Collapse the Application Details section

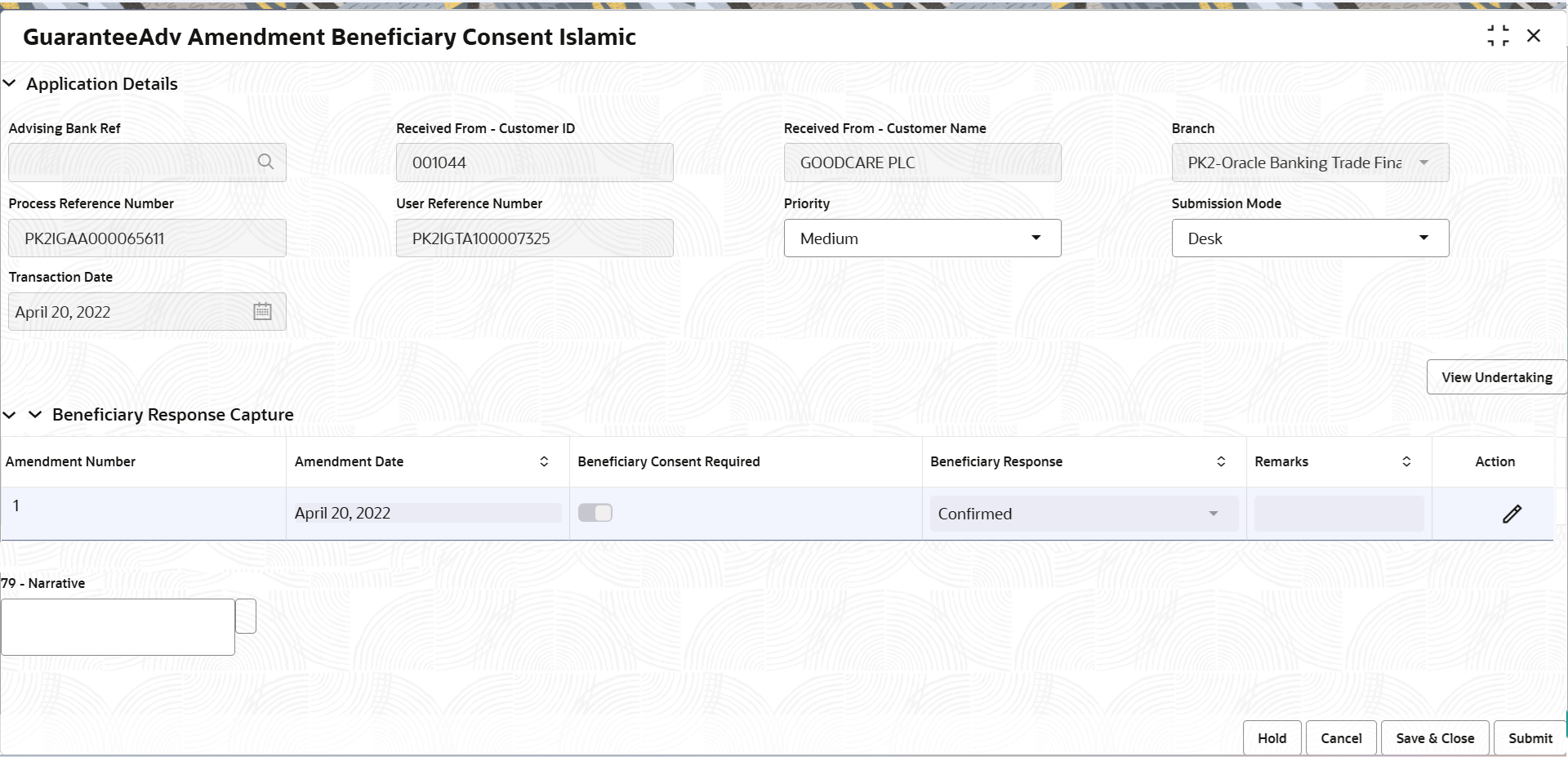click(10, 83)
